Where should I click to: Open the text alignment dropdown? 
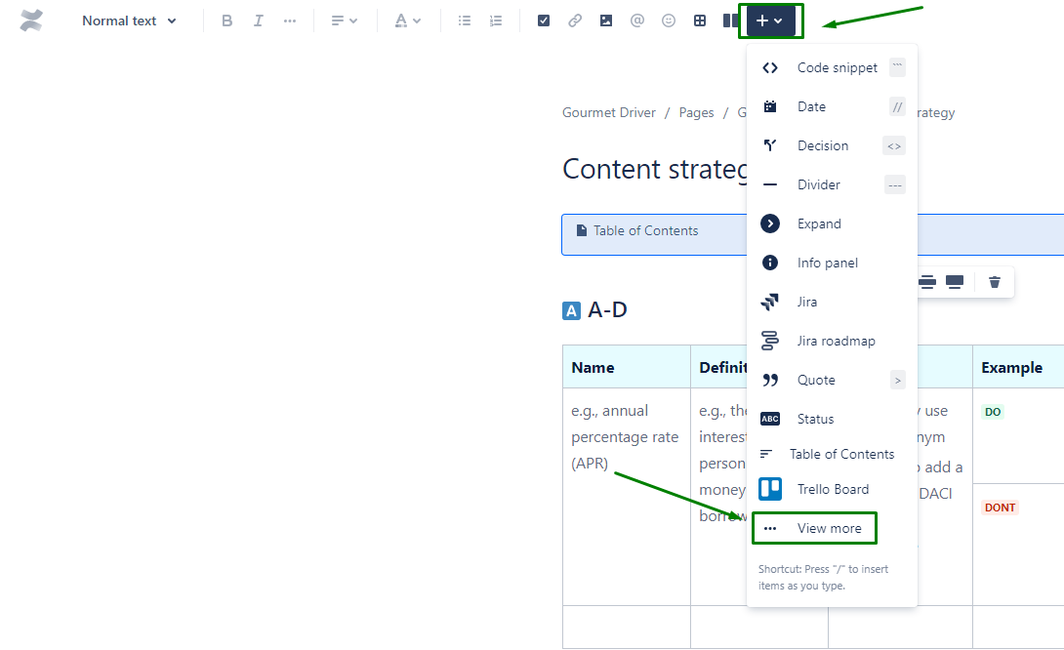[x=344, y=21]
